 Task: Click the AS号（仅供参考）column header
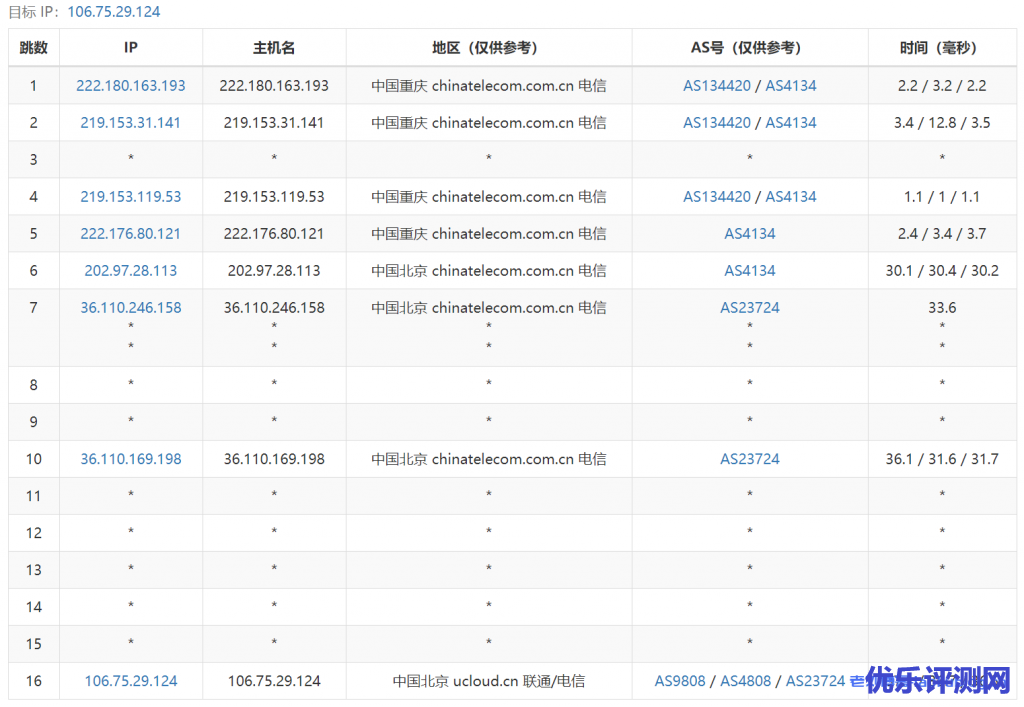(750, 48)
